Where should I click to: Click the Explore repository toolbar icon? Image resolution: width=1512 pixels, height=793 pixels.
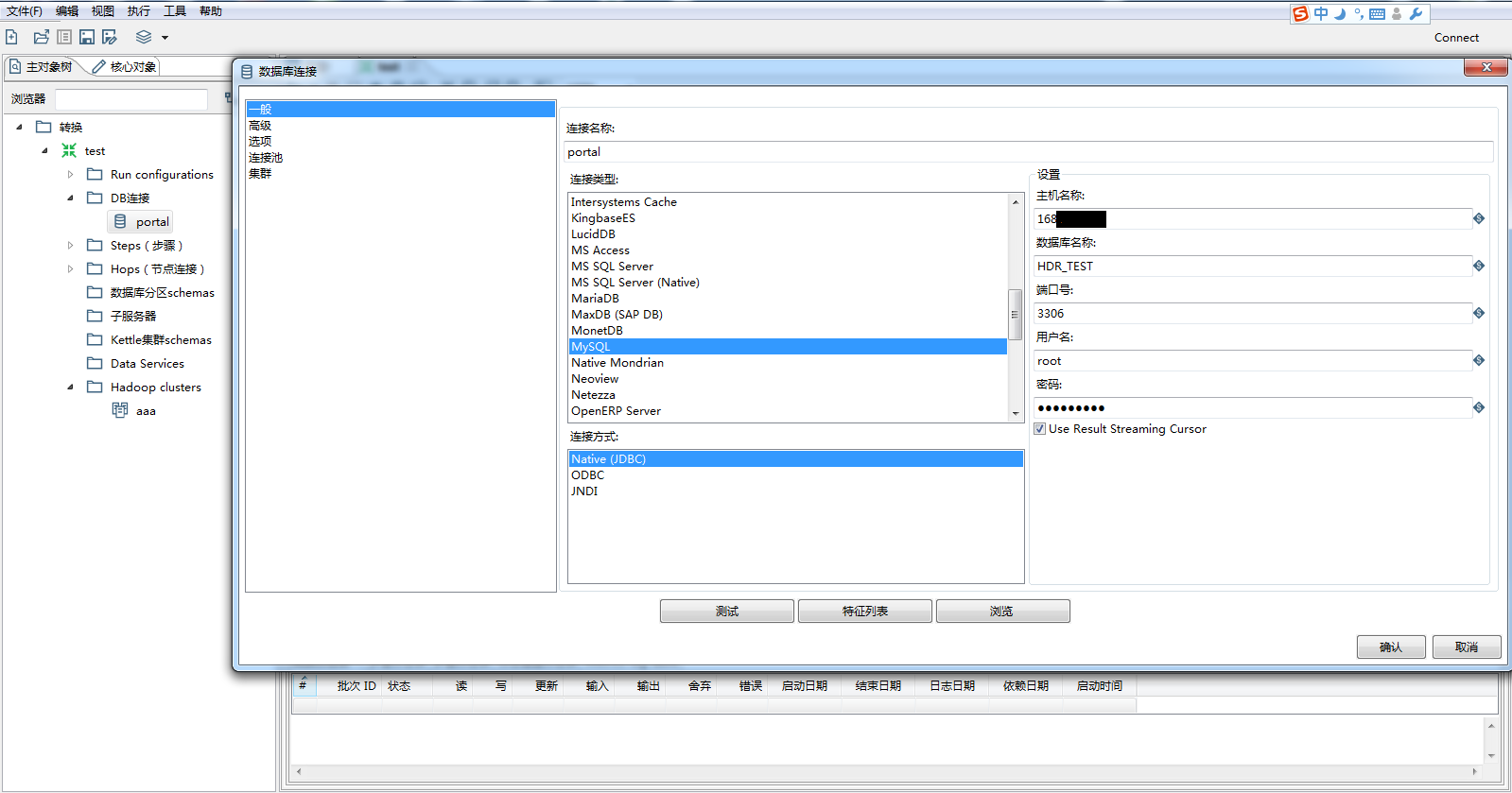point(64,37)
